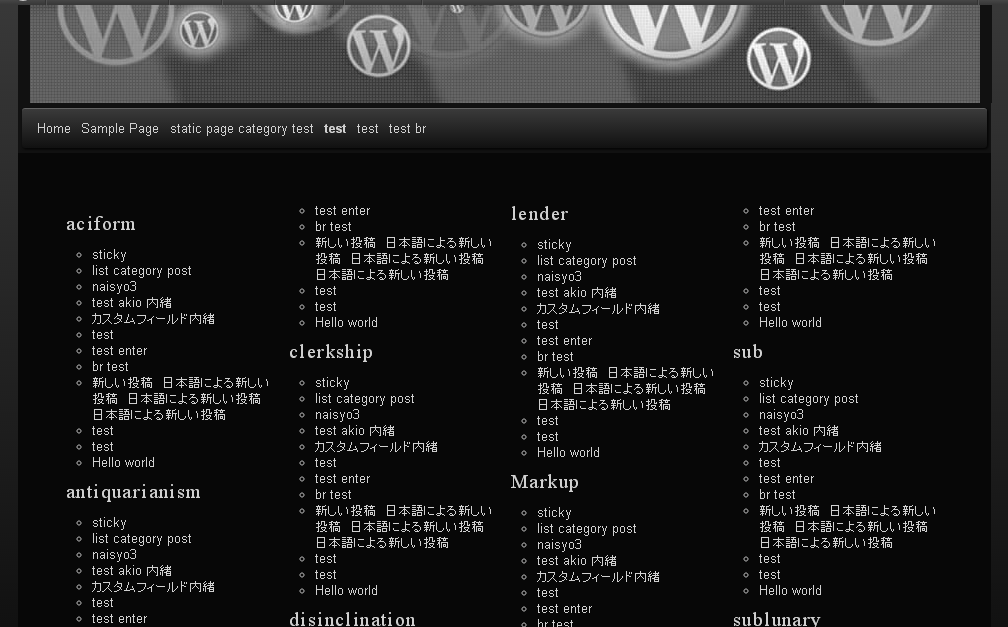Open naisyo3 under clerkship
This screenshot has width=1008, height=627.
pyautogui.click(x=338, y=415)
